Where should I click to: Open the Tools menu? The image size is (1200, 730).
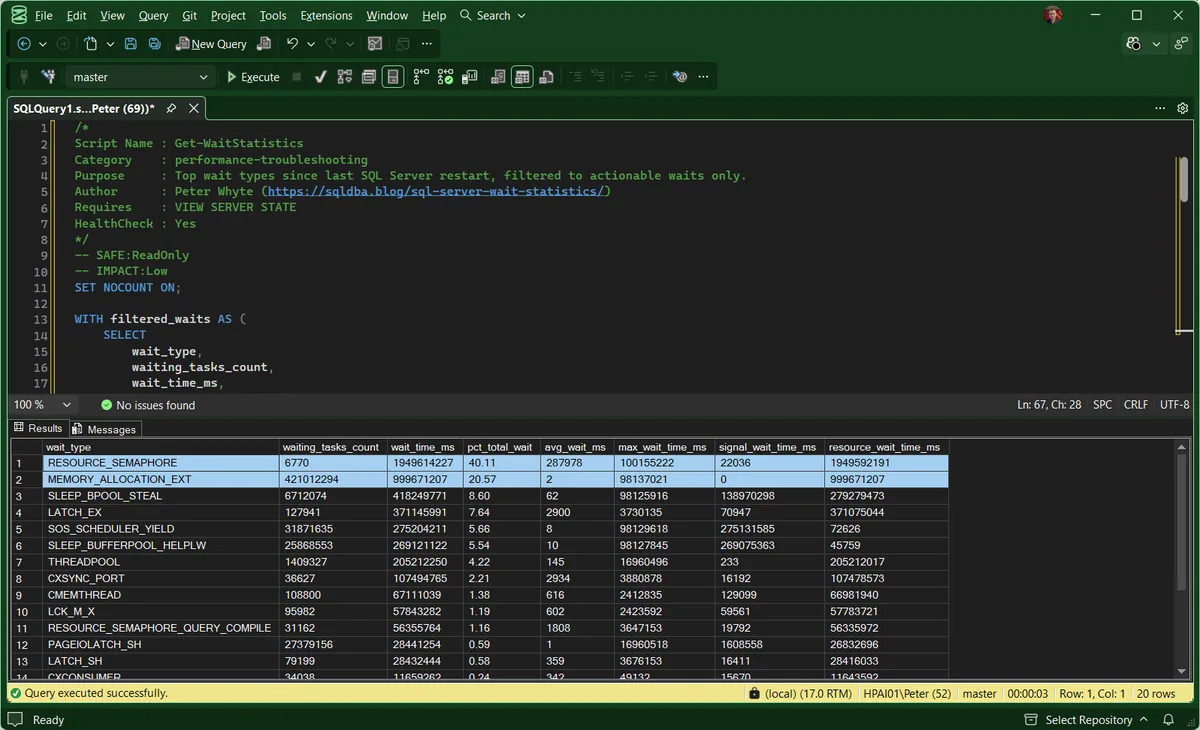[272, 15]
